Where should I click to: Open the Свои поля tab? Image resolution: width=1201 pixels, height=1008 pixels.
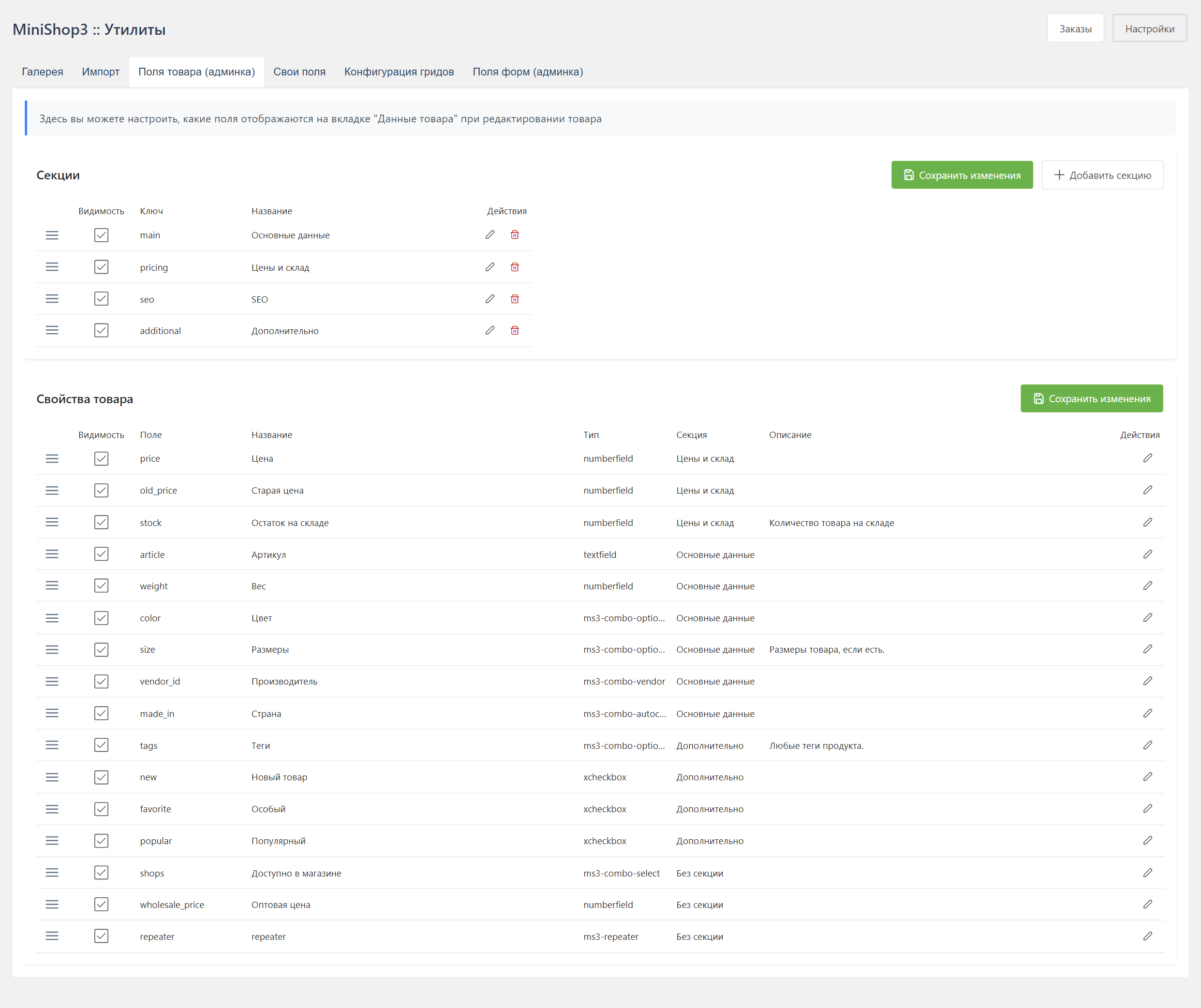tap(299, 72)
